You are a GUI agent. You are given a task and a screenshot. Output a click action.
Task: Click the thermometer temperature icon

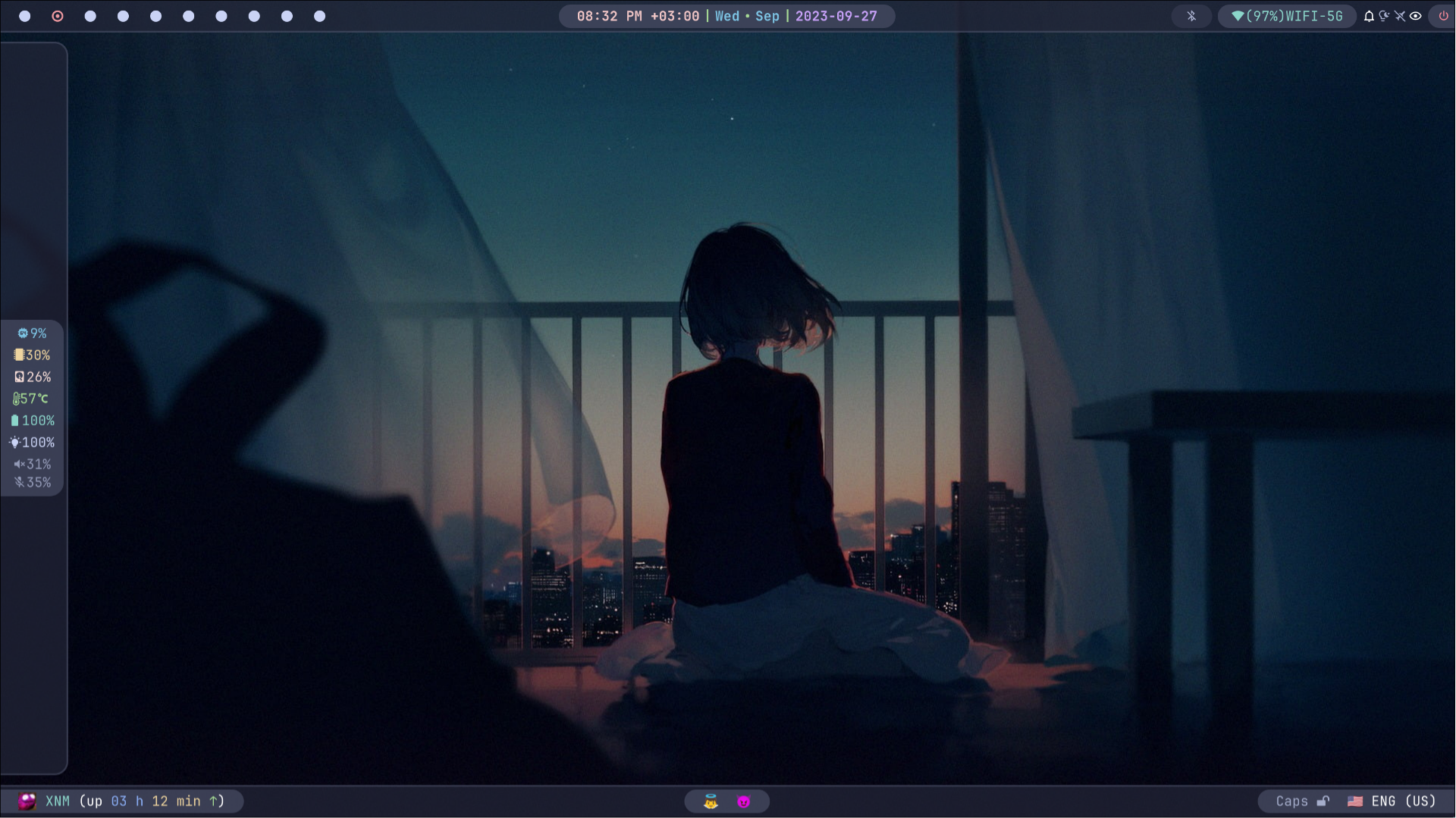[16, 399]
